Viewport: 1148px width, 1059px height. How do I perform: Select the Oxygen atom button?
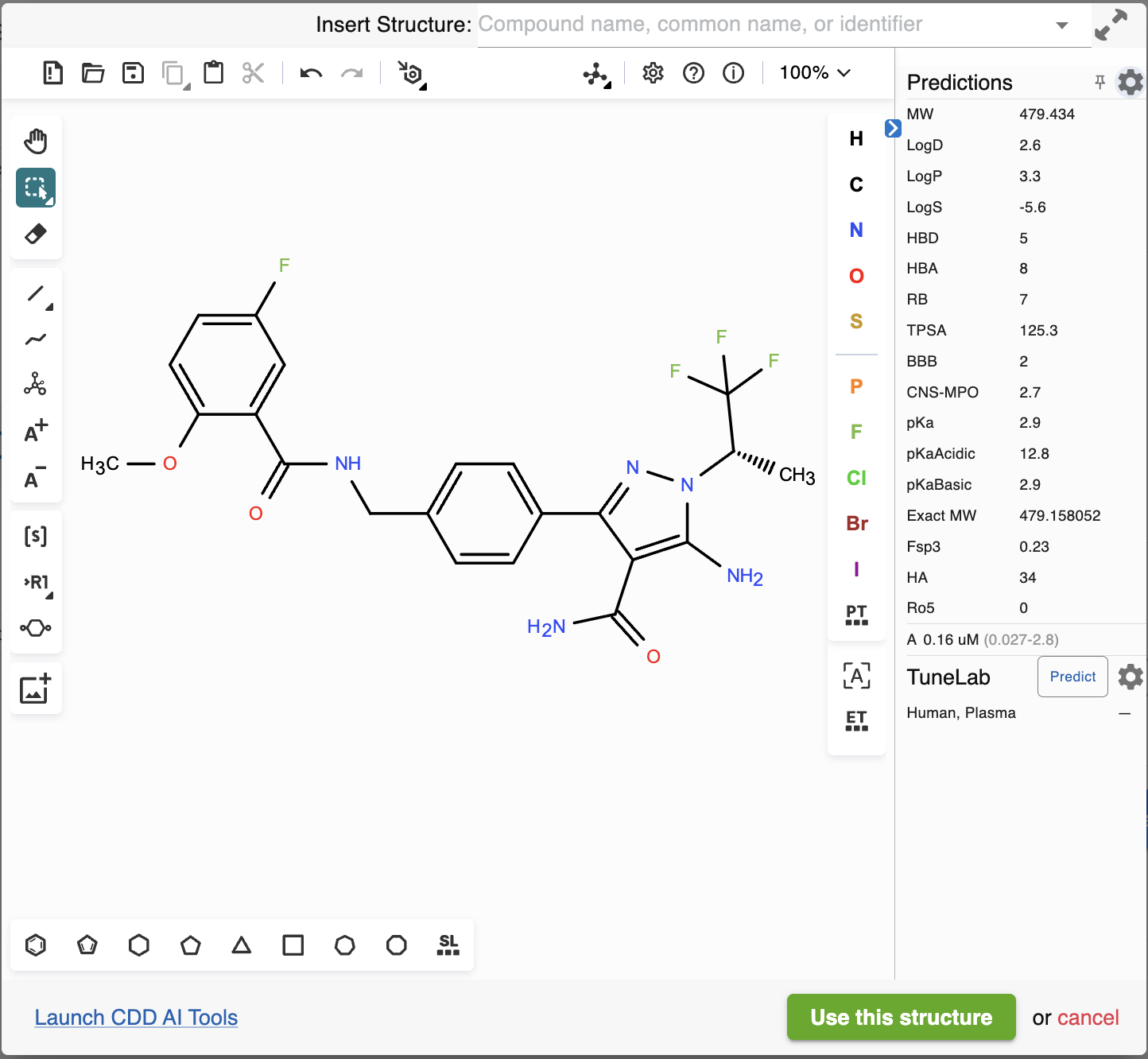(x=856, y=276)
